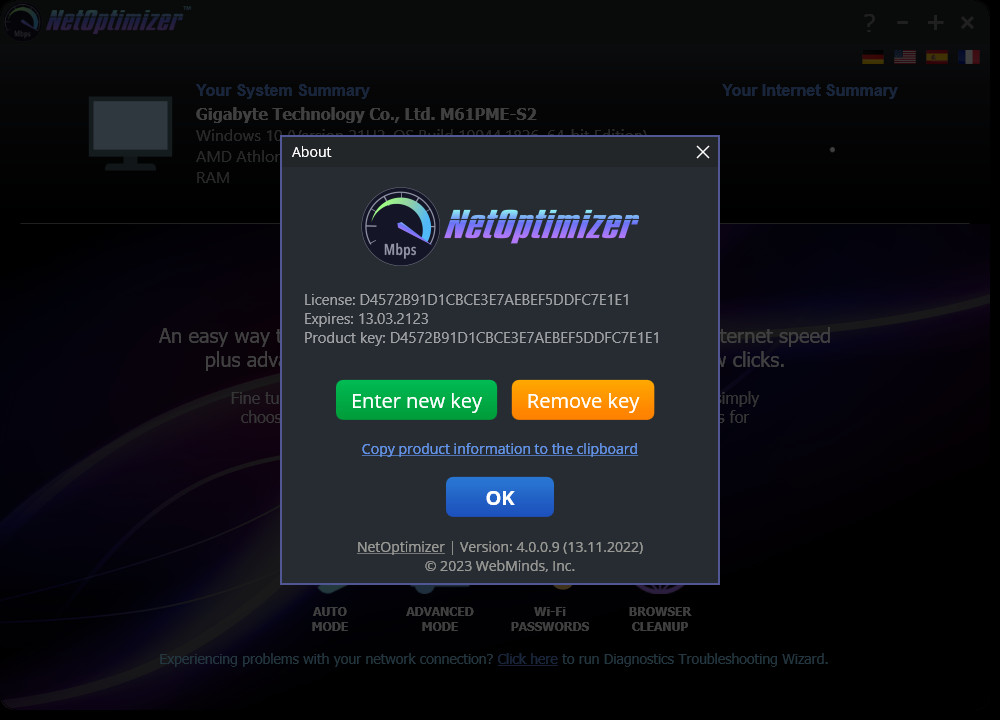The width and height of the screenshot is (1000, 720).
Task: Click the About dialog title text
Action: [311, 152]
